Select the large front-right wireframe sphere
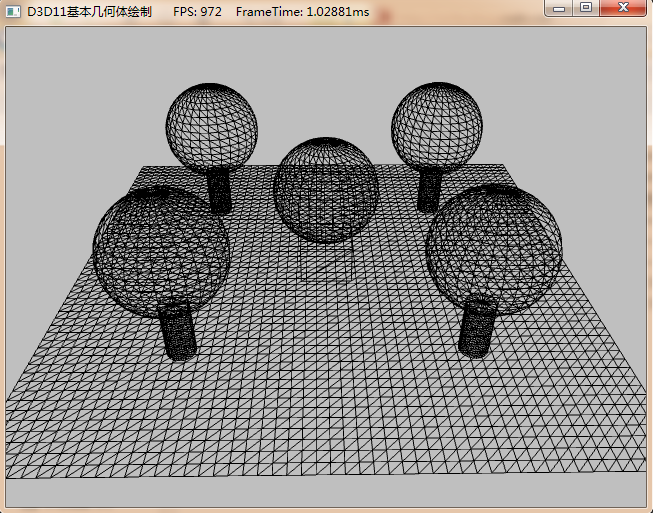 494,248
